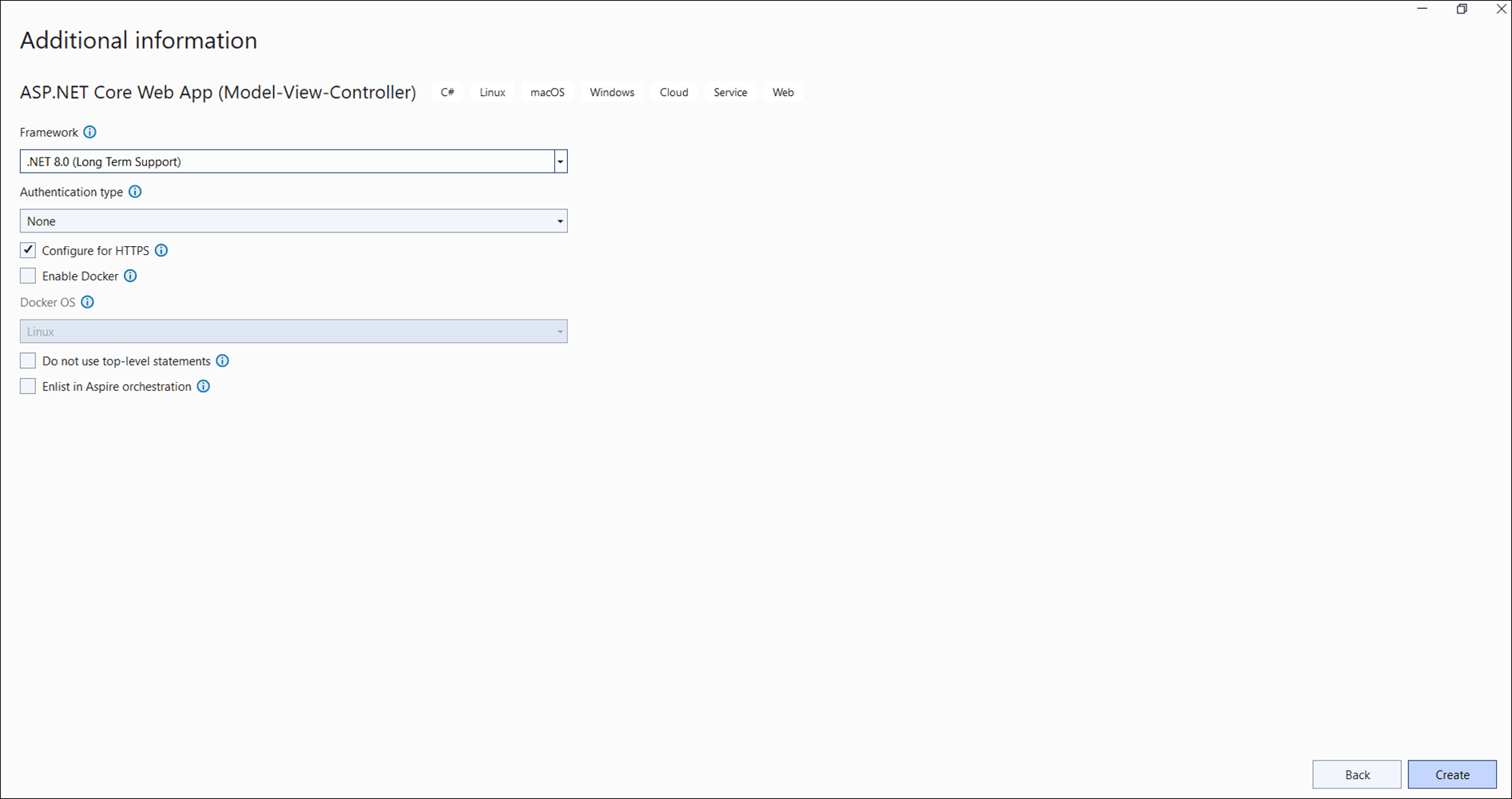Click info icon next to Enable Docker
This screenshot has height=799, width=1512.
pyautogui.click(x=130, y=276)
